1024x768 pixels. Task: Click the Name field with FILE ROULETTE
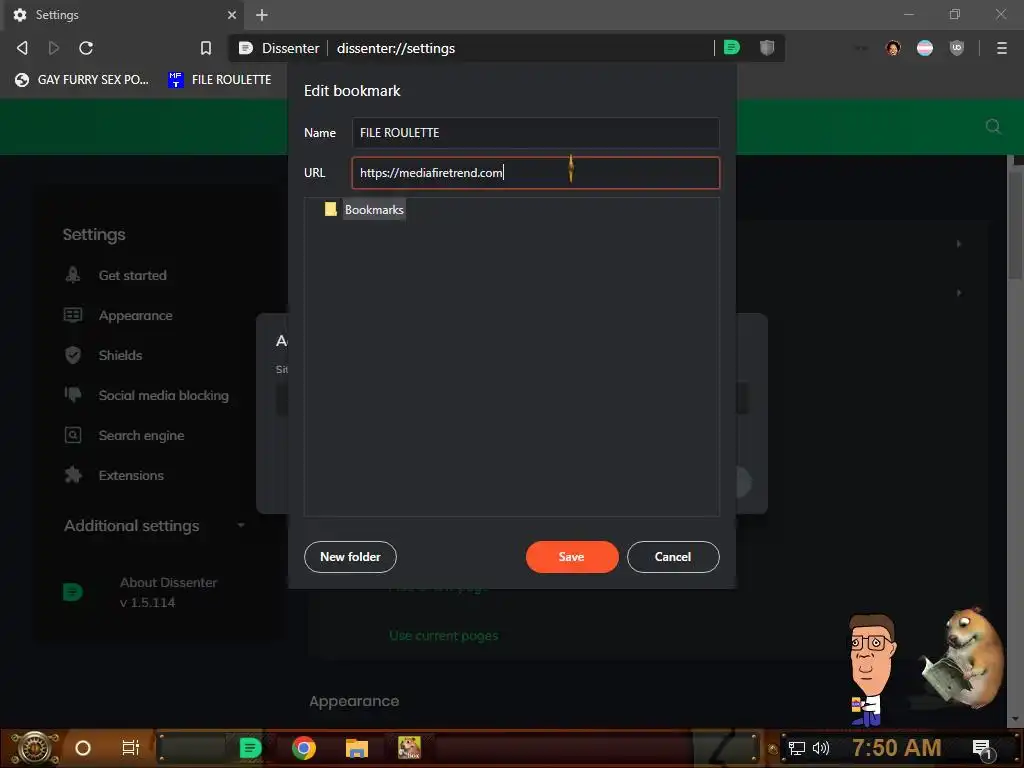point(536,133)
